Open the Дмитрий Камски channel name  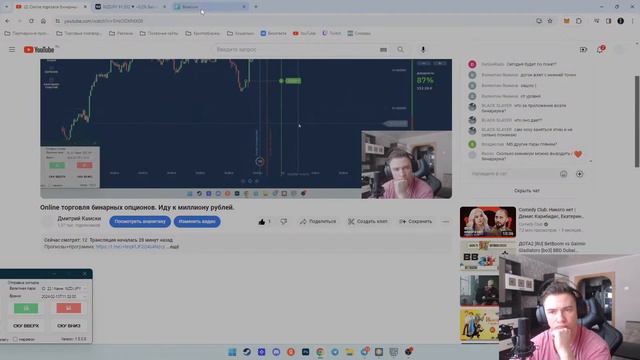[x=79, y=218]
